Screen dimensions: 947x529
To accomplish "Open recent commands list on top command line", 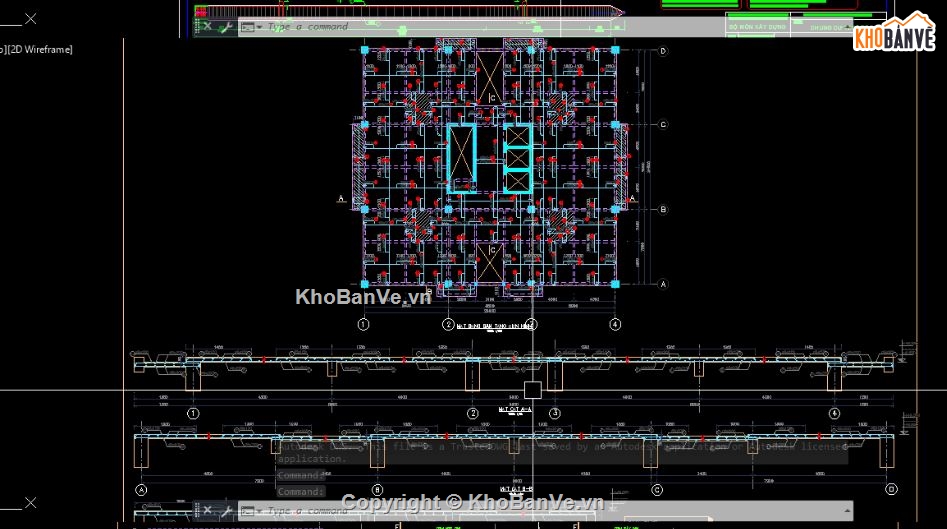I will tap(251, 27).
